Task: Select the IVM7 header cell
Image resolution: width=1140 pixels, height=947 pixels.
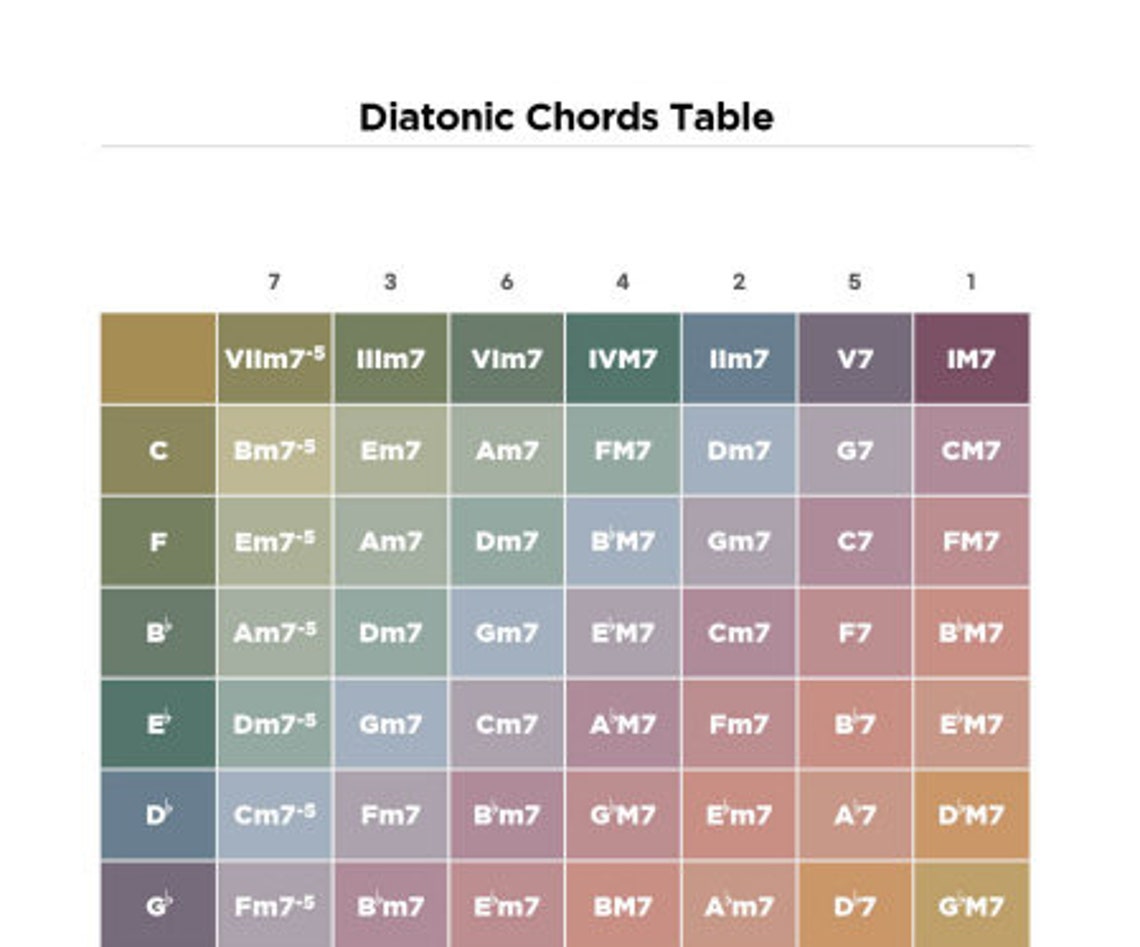Action: tap(622, 359)
